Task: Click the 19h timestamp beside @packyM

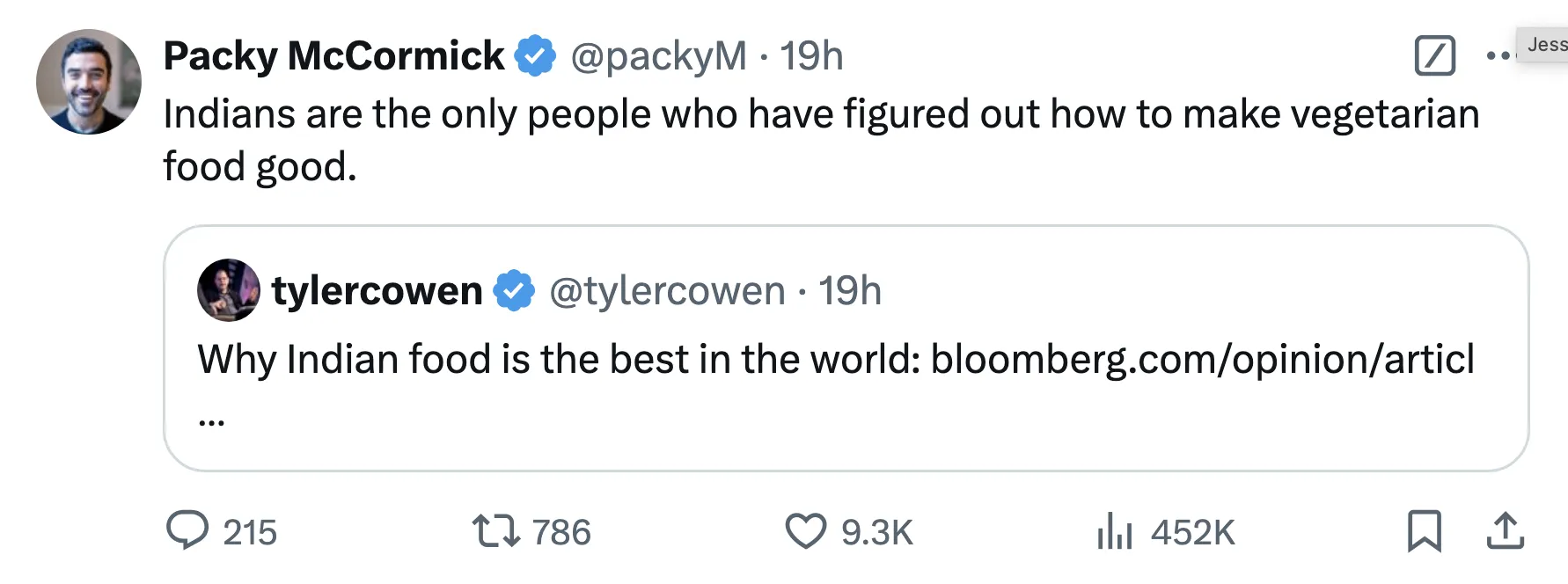Action: [x=811, y=56]
